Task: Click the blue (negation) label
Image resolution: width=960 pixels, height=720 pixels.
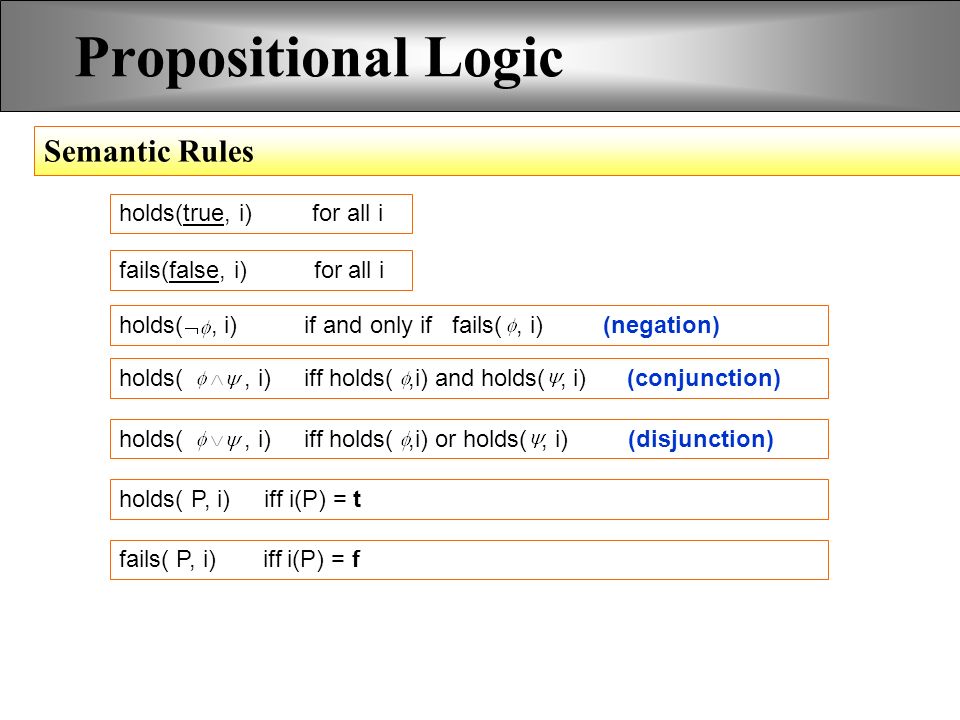Action: tap(661, 325)
